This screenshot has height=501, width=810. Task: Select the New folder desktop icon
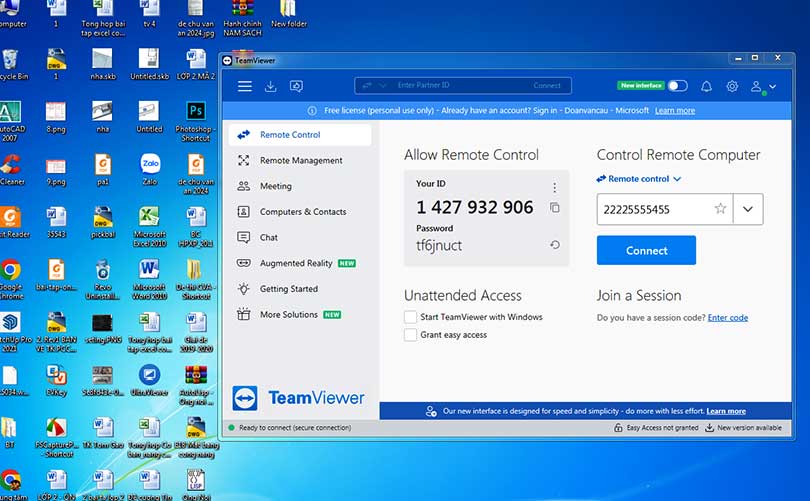coord(289,14)
